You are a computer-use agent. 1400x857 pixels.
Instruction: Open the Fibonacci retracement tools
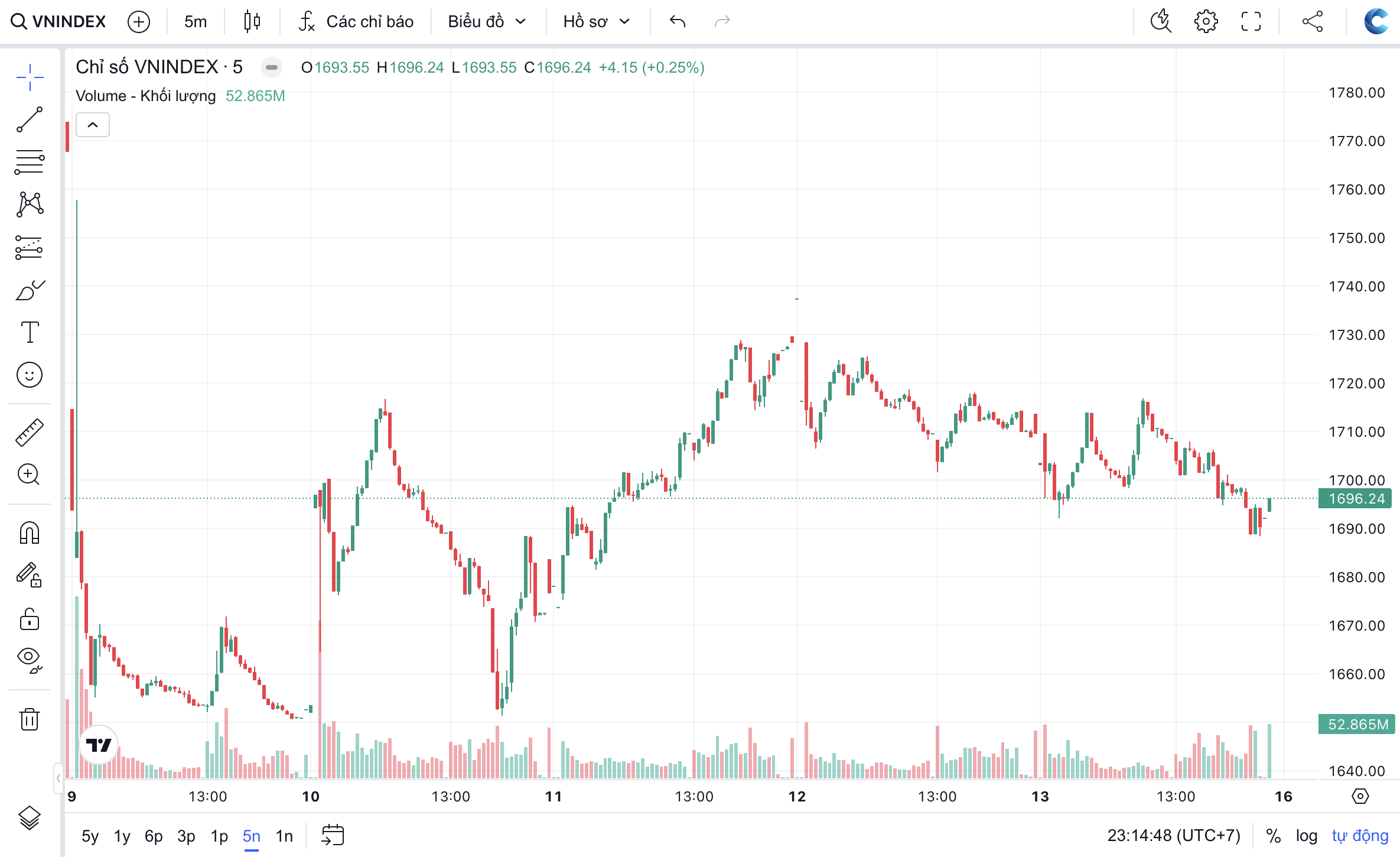30,162
